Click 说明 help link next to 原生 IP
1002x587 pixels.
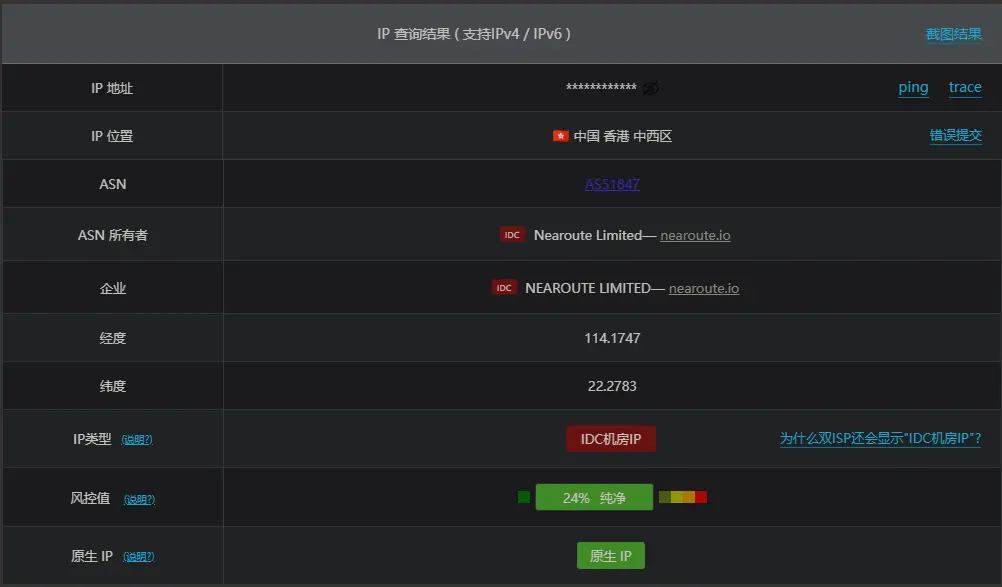pyautogui.click(x=139, y=557)
